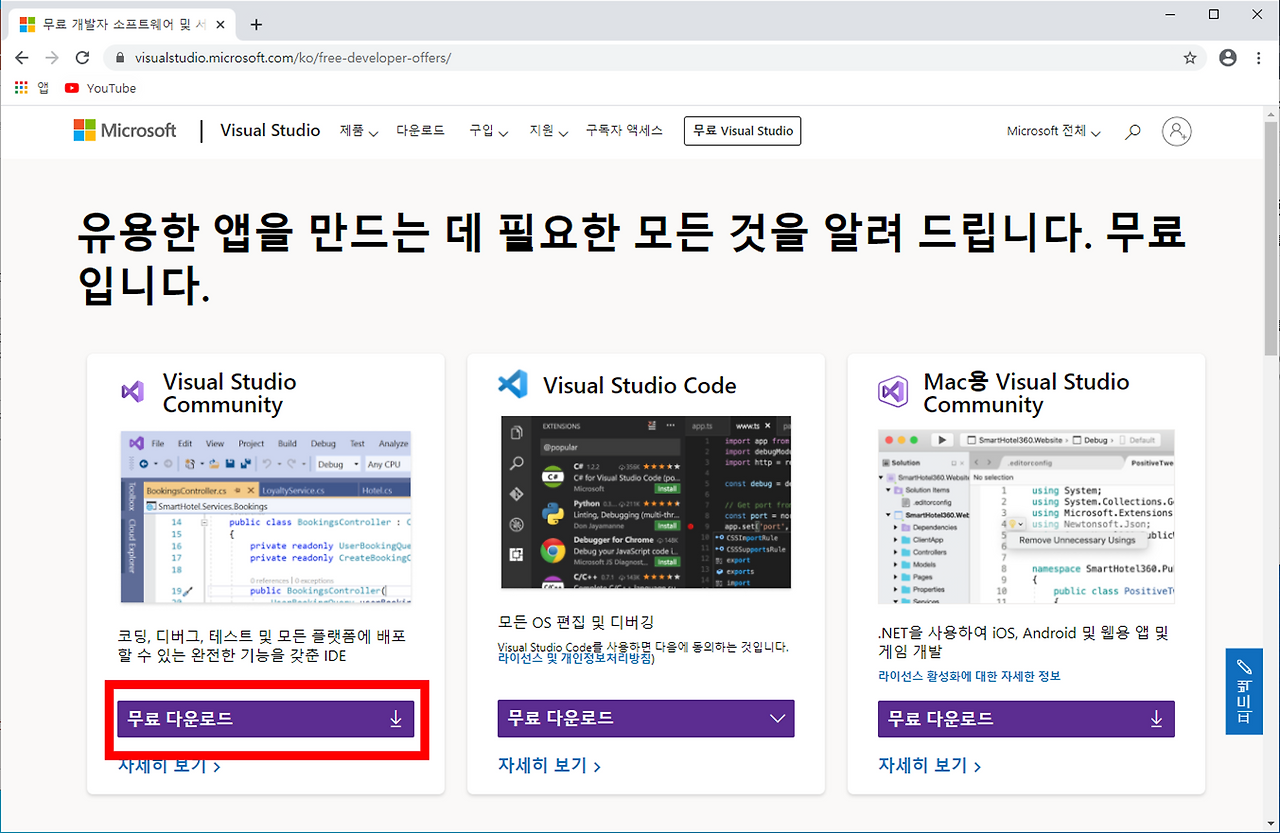The width and height of the screenshot is (1280, 833).
Task: Open the Chrome profile avatar
Action: (1228, 58)
